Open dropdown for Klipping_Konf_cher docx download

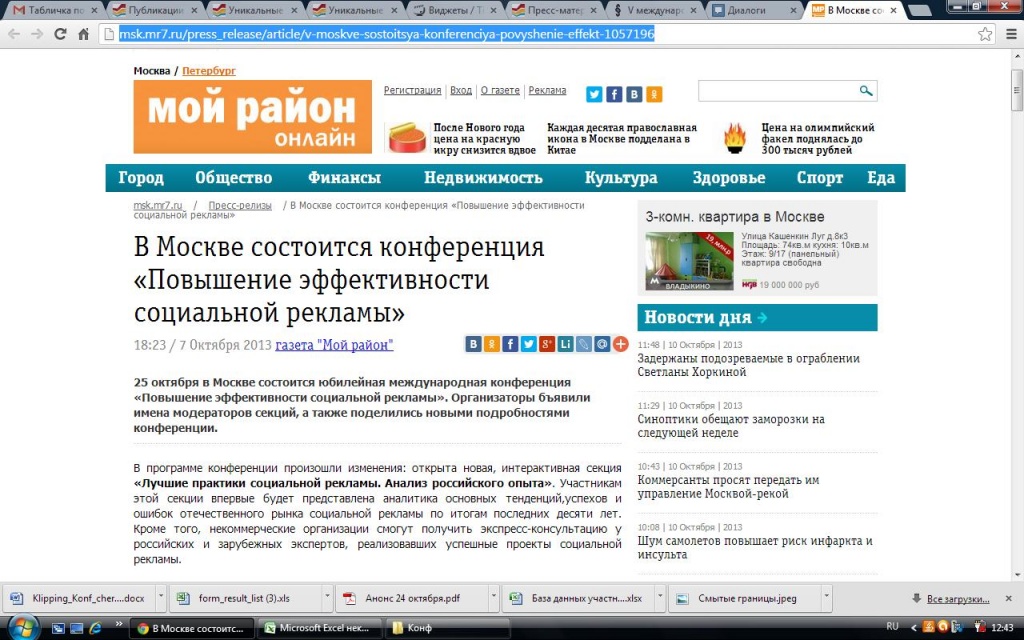[x=160, y=598]
